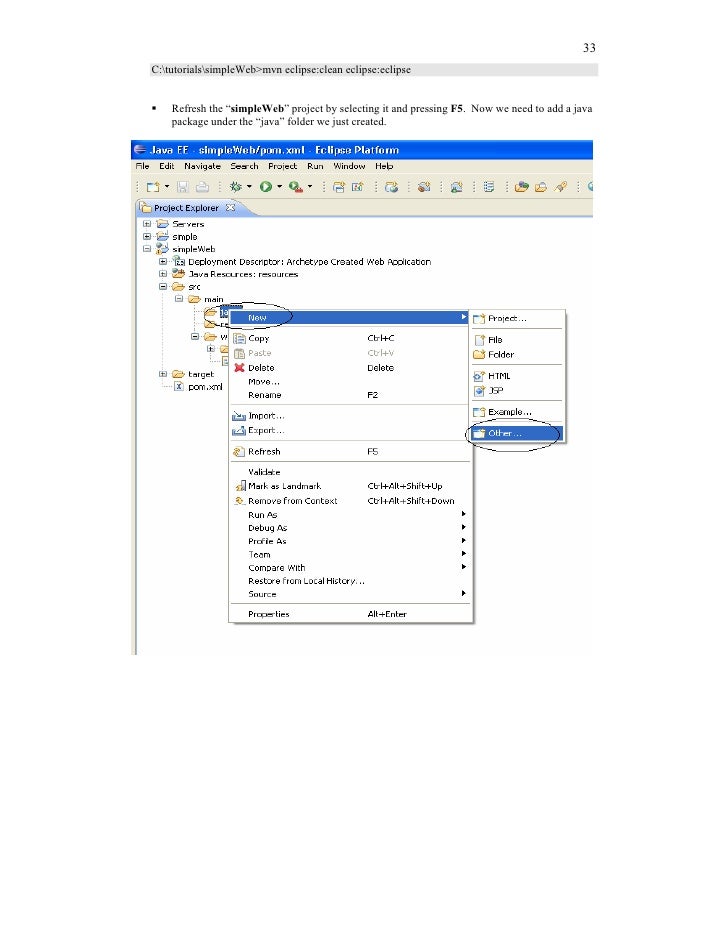
Task: Click the Debug bug toolbar icon
Action: coord(236,187)
